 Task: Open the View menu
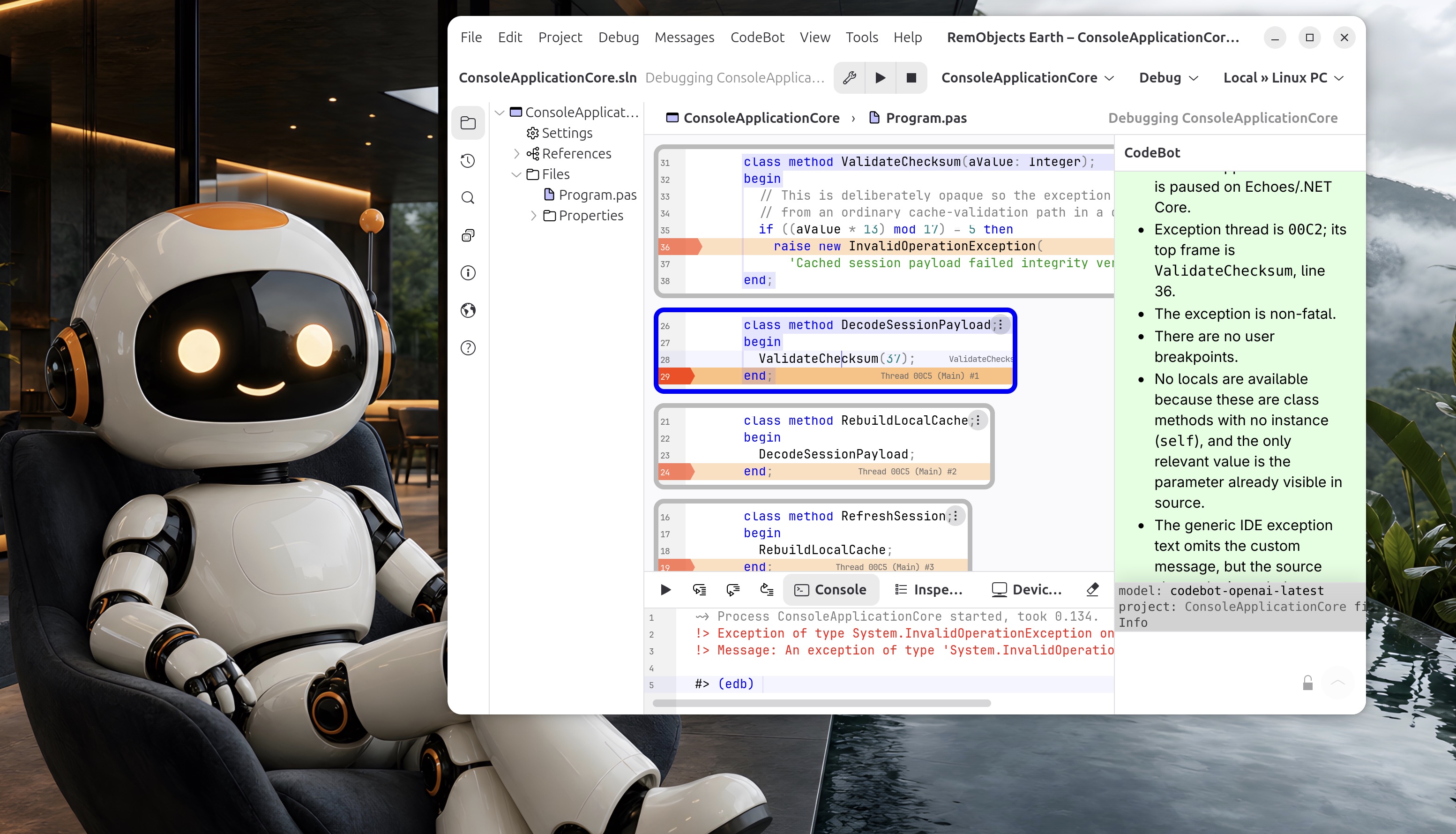pos(815,37)
